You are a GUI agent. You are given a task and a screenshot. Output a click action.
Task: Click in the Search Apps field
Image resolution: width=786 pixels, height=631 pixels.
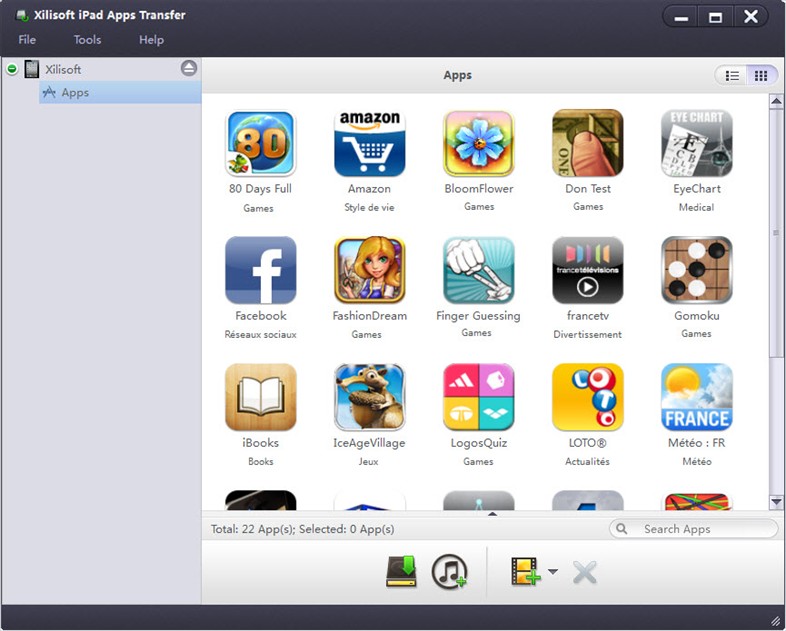click(x=694, y=529)
